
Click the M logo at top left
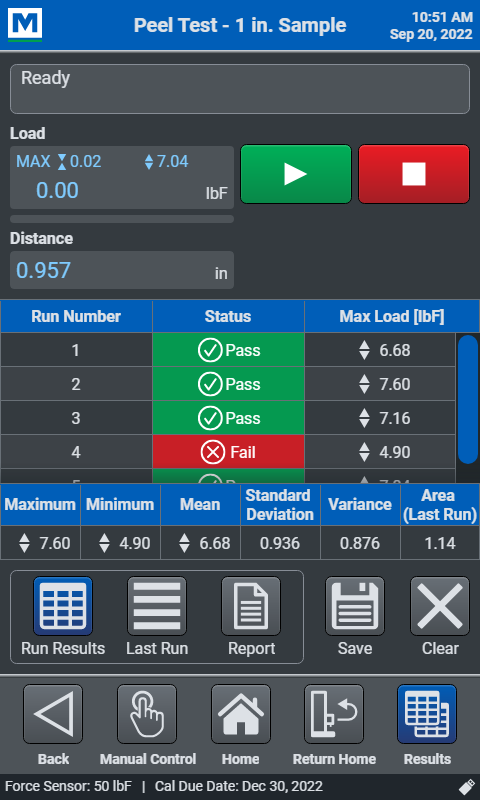tap(24, 25)
